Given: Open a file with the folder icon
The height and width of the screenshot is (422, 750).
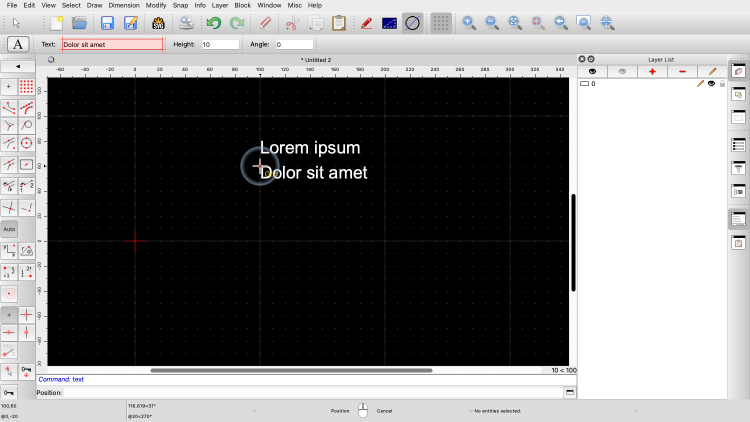Looking at the screenshot, I should click(x=79, y=23).
